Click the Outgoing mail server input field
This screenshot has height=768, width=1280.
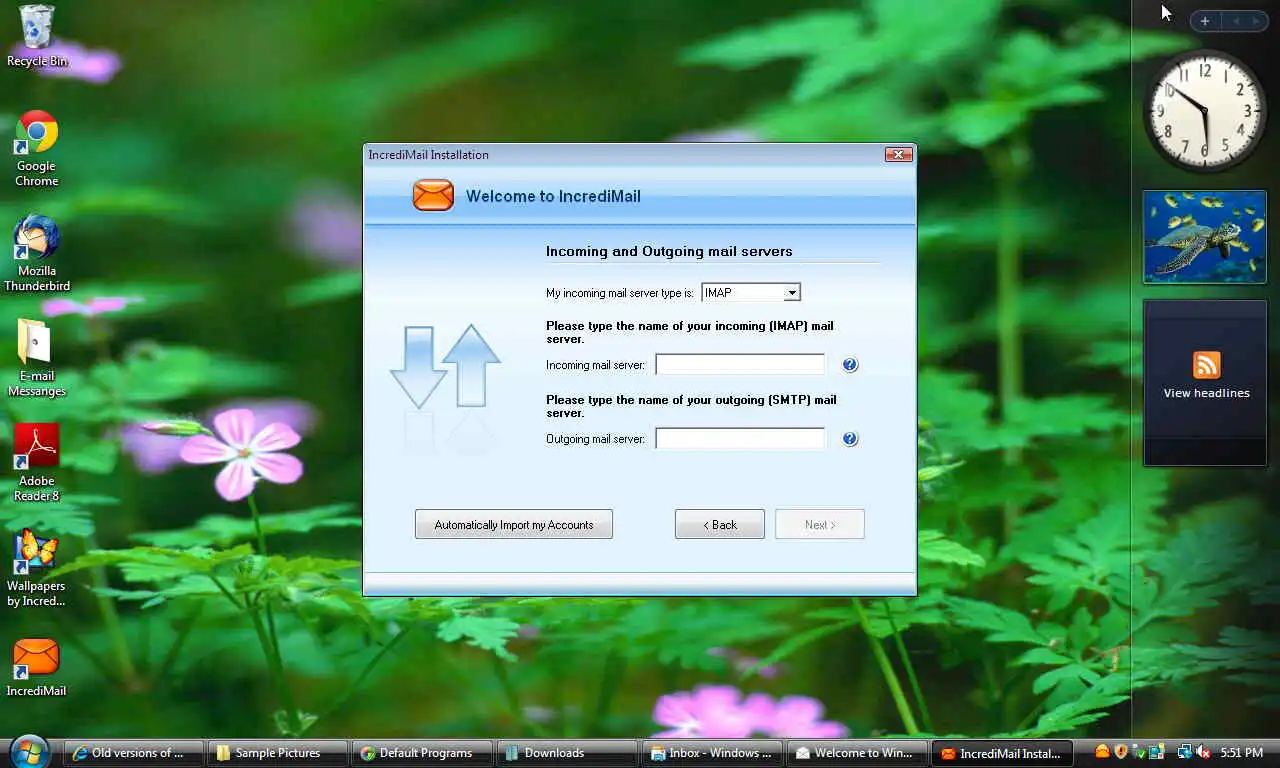click(x=740, y=439)
